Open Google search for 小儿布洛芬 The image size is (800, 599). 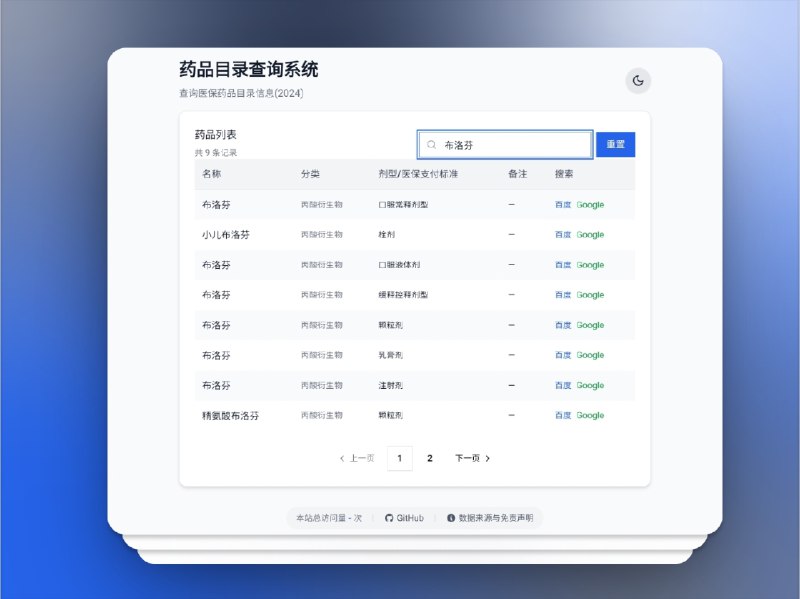coord(588,234)
